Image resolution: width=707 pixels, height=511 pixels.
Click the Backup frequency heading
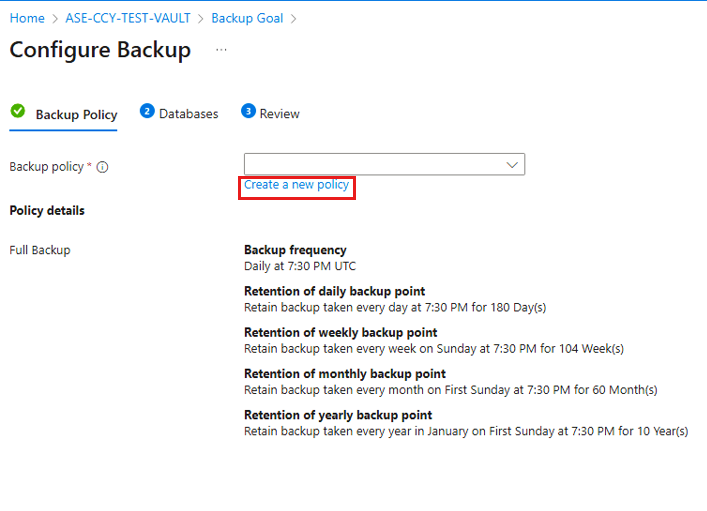tap(295, 250)
